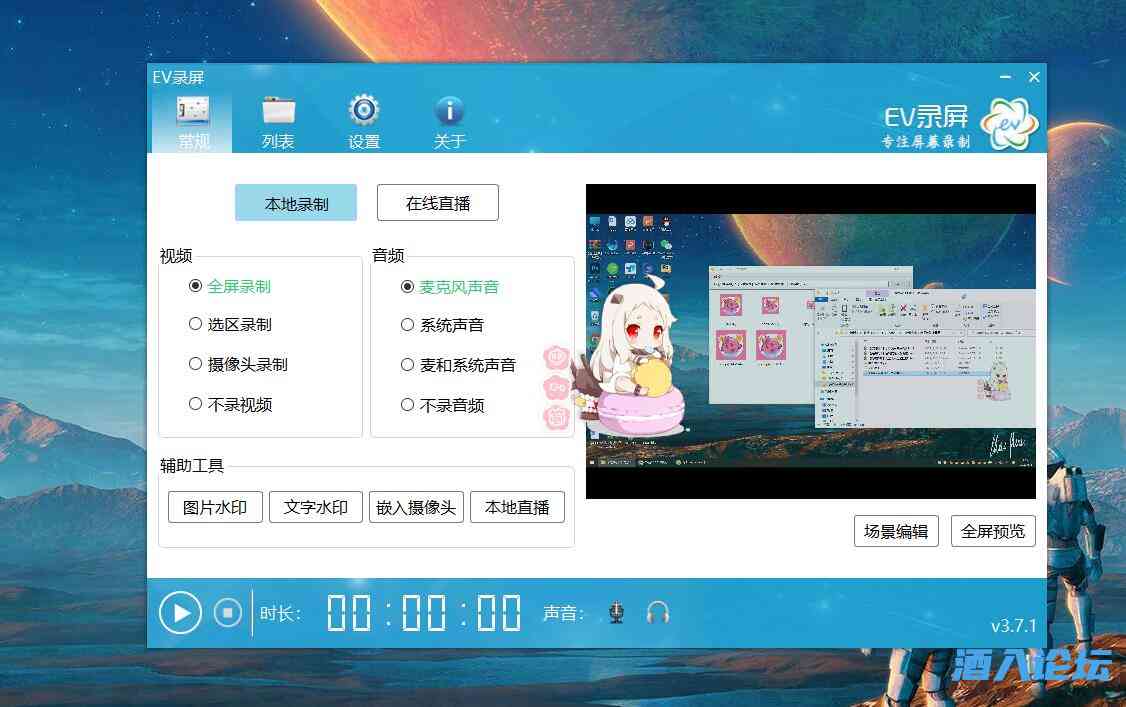The height and width of the screenshot is (707, 1126).
Task: Choose 摄像头录制 radio option
Action: coord(238,365)
